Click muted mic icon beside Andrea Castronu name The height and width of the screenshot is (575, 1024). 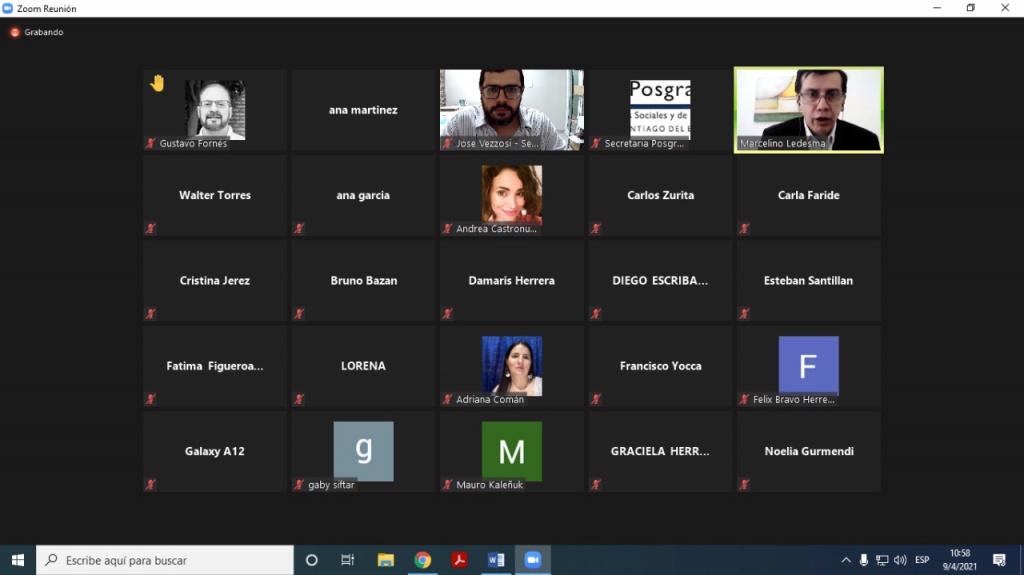(447, 229)
